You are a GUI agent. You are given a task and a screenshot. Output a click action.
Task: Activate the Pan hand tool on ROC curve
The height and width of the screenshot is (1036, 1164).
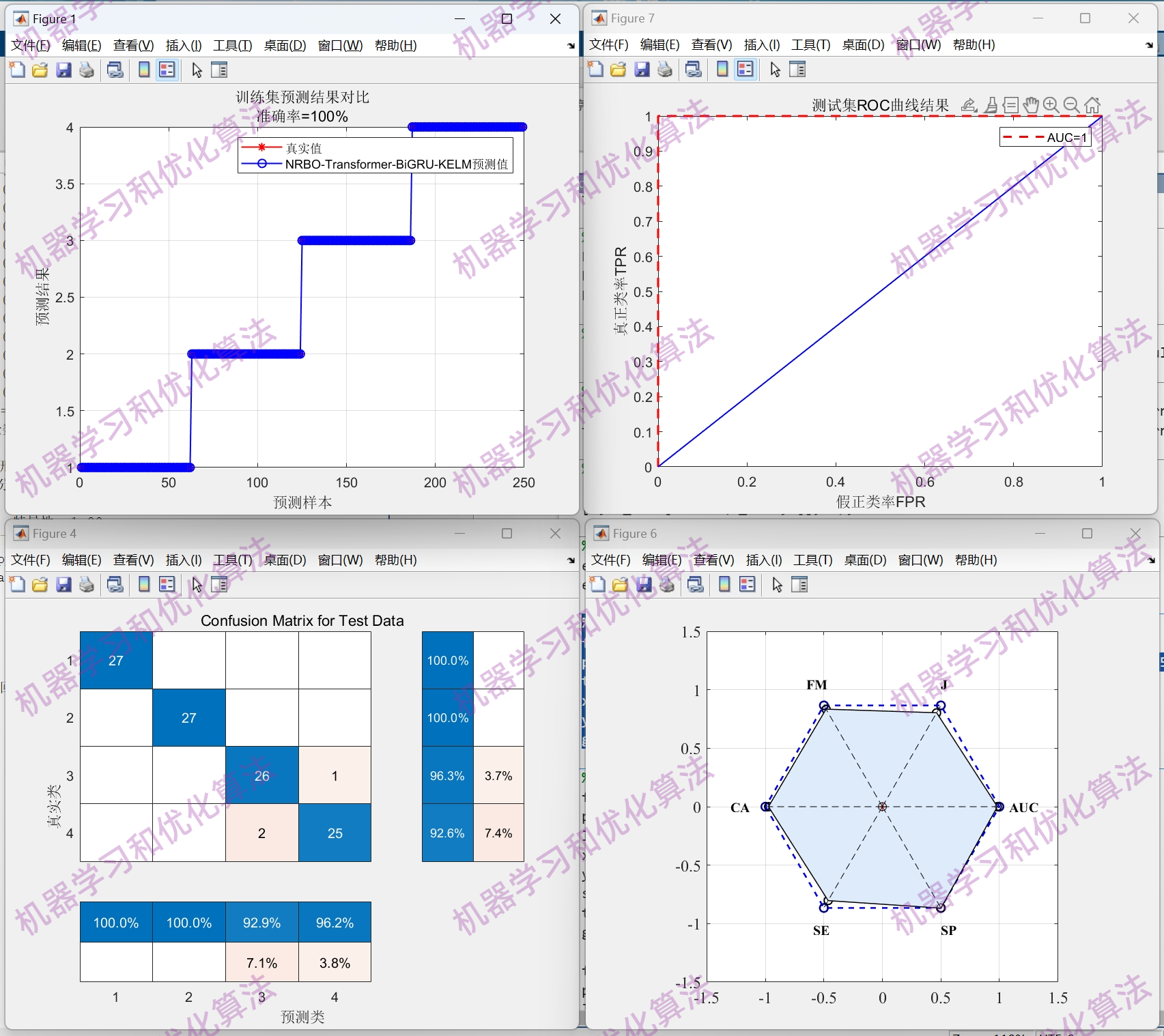tap(1031, 104)
